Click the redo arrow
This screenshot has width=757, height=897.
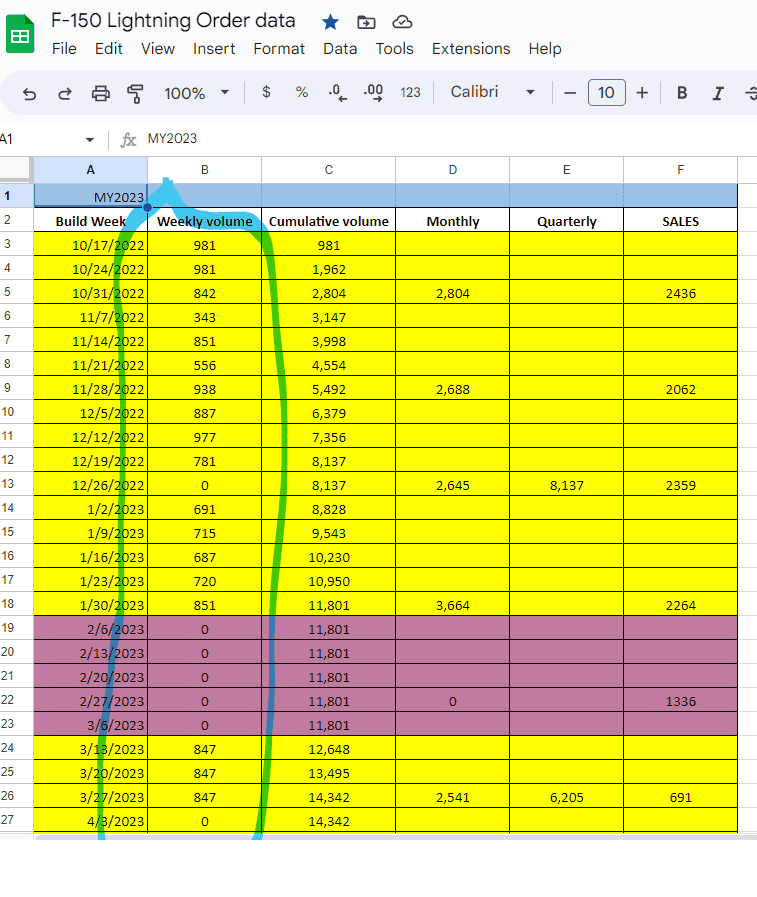(65, 93)
